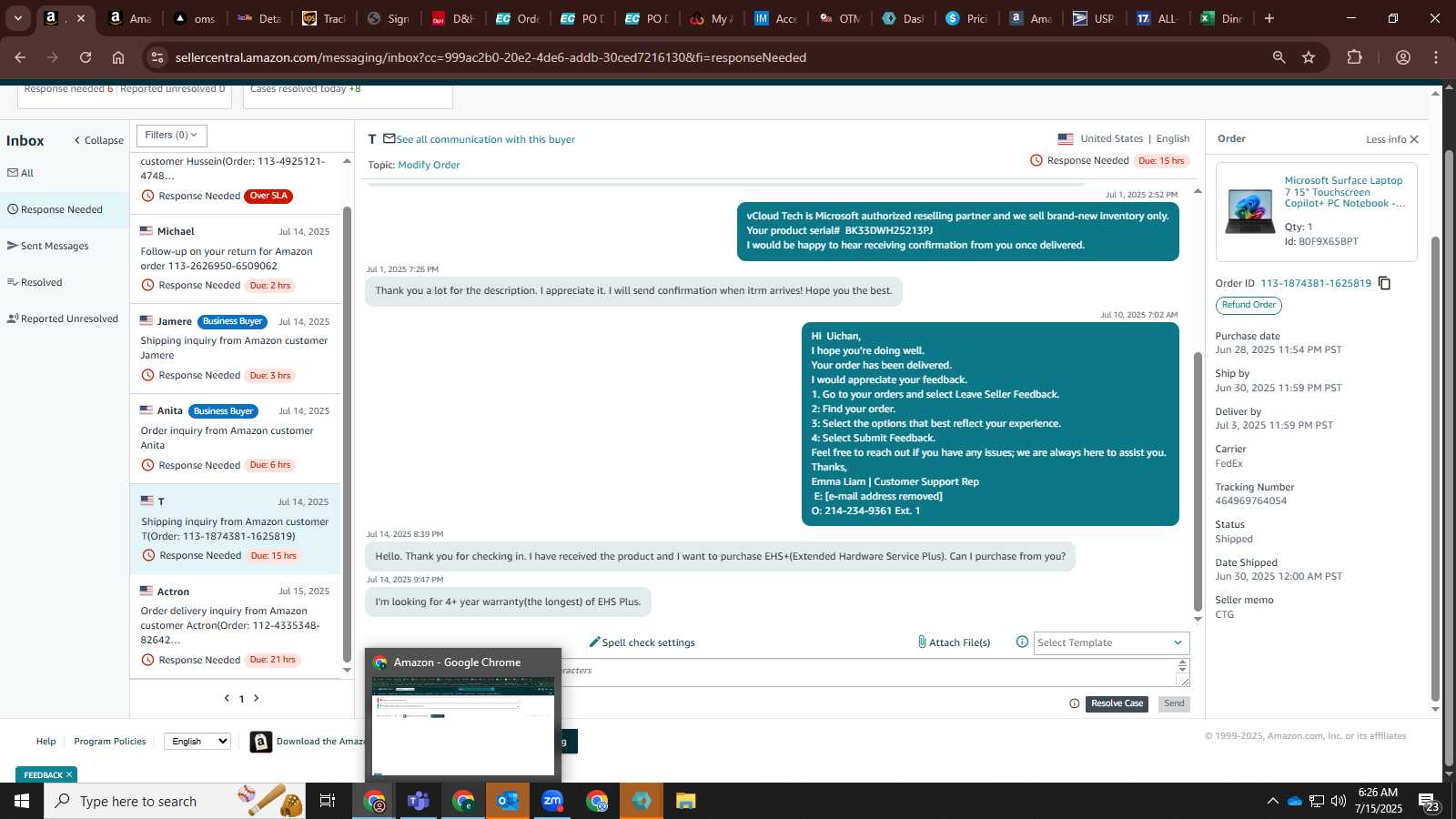Open Spell check settings pencil icon
1456x819 pixels.
point(594,642)
